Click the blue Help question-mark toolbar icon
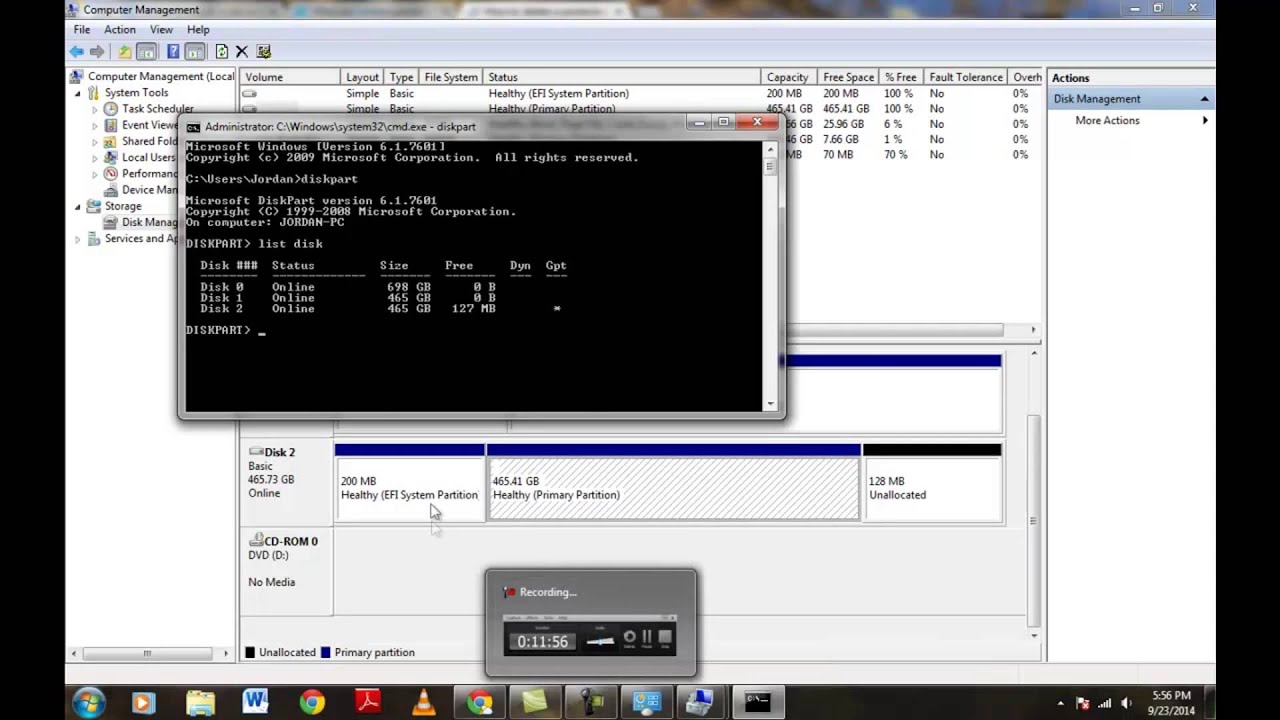Image resolution: width=1280 pixels, height=720 pixels. point(173,52)
